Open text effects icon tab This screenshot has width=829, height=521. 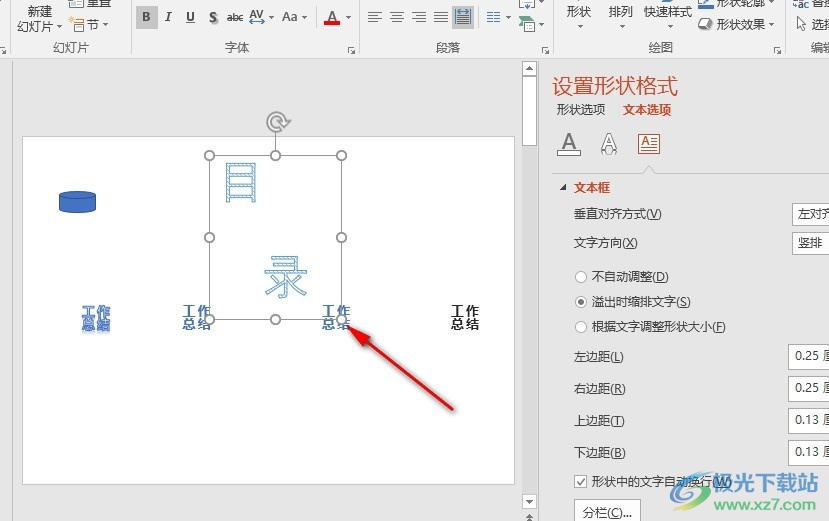click(x=609, y=144)
